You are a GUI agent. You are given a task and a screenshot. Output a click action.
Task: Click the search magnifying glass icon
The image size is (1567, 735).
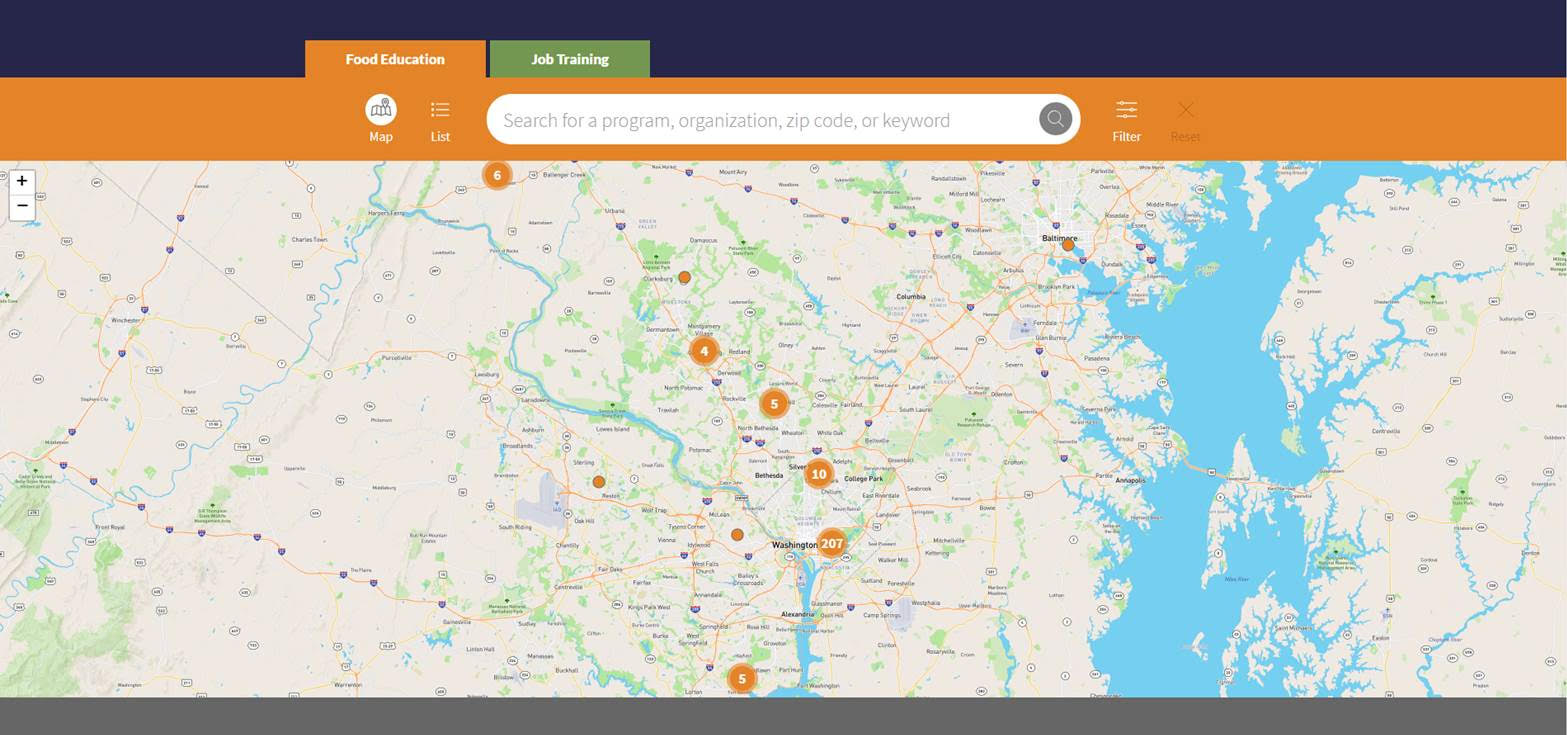coord(1054,118)
